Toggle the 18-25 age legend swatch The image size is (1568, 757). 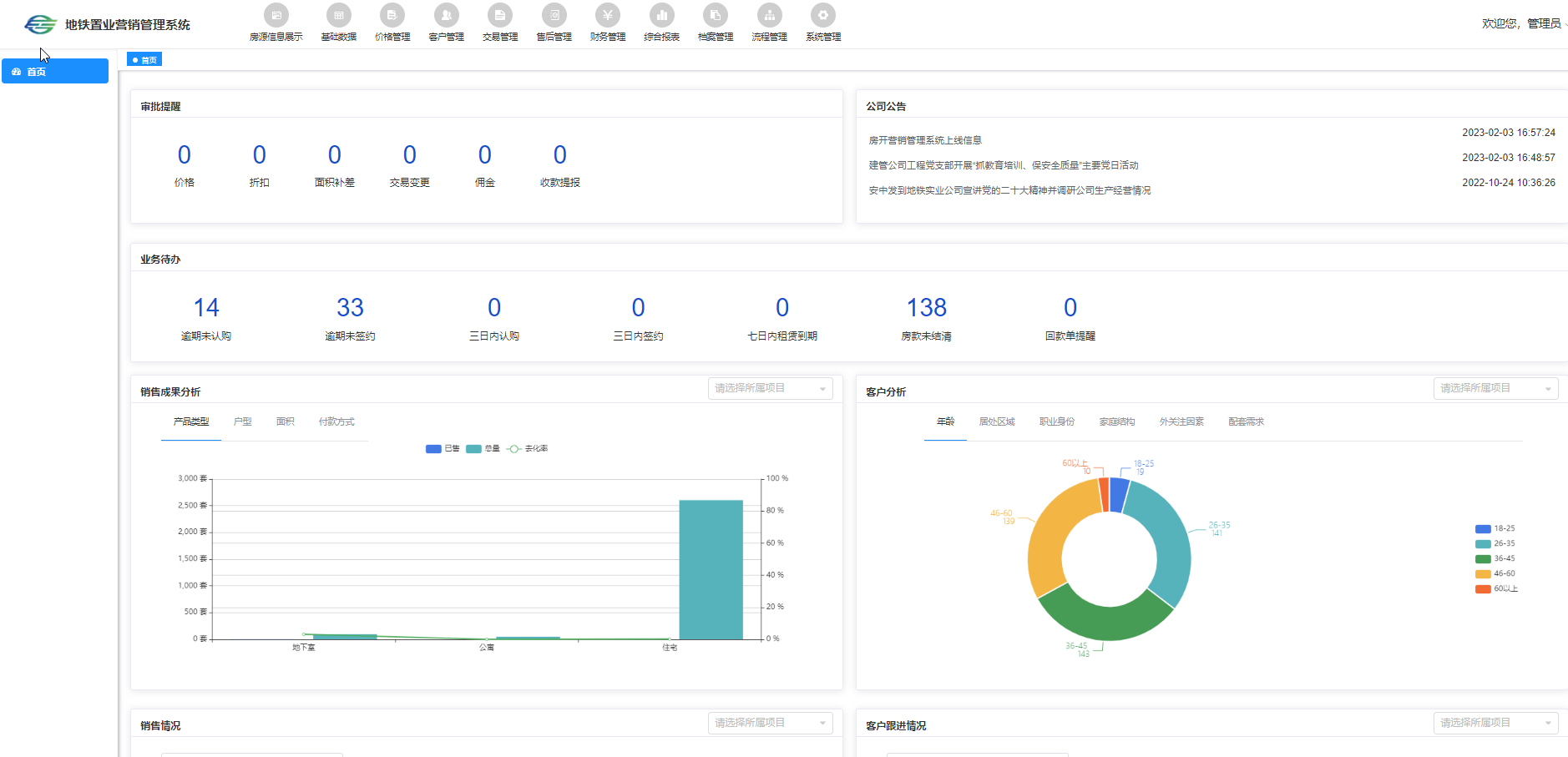[1483, 528]
